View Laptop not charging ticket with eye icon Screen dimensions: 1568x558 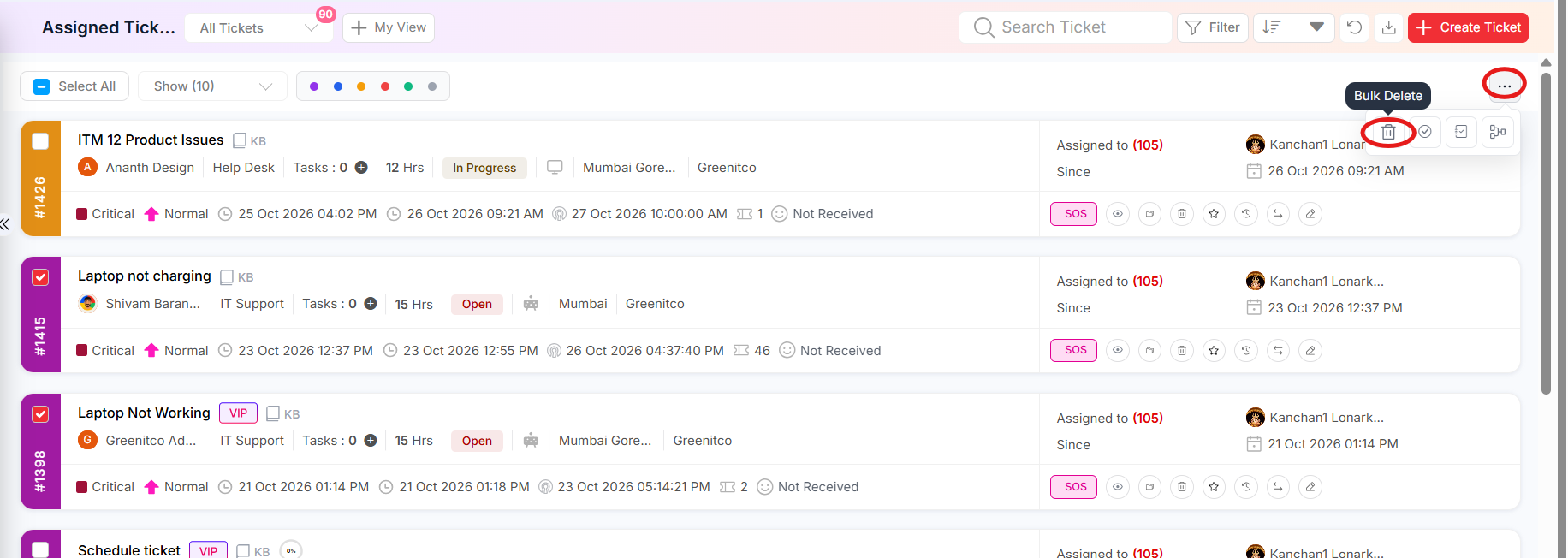[1118, 350]
